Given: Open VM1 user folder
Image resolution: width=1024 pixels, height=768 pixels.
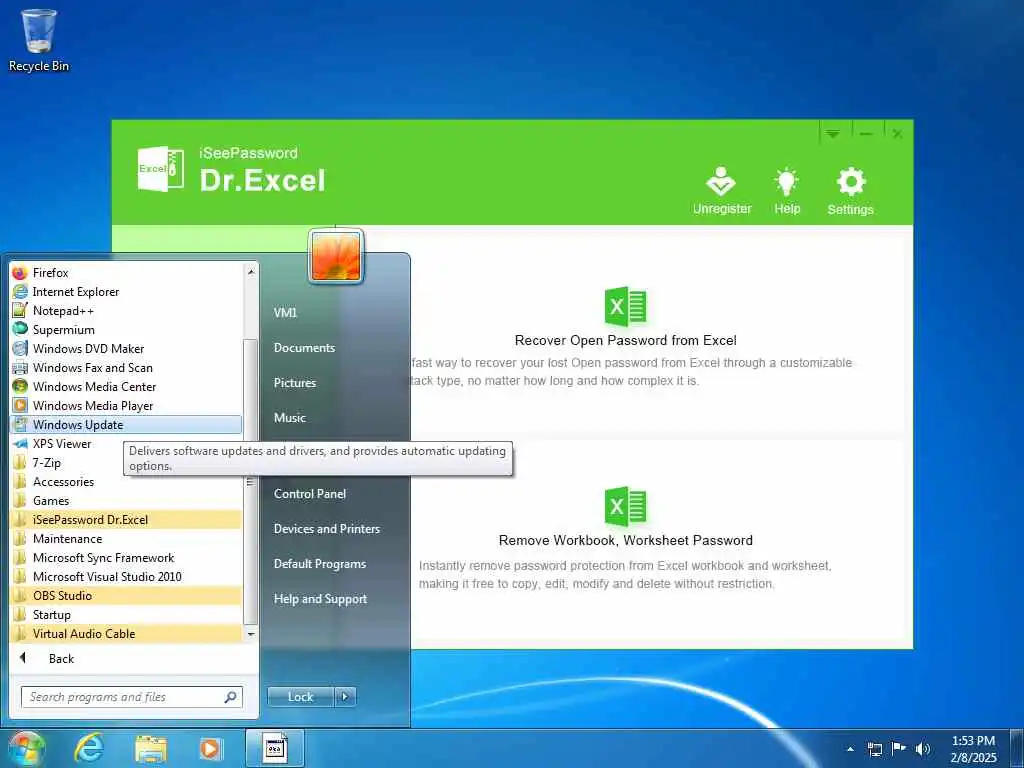Looking at the screenshot, I should tap(285, 312).
